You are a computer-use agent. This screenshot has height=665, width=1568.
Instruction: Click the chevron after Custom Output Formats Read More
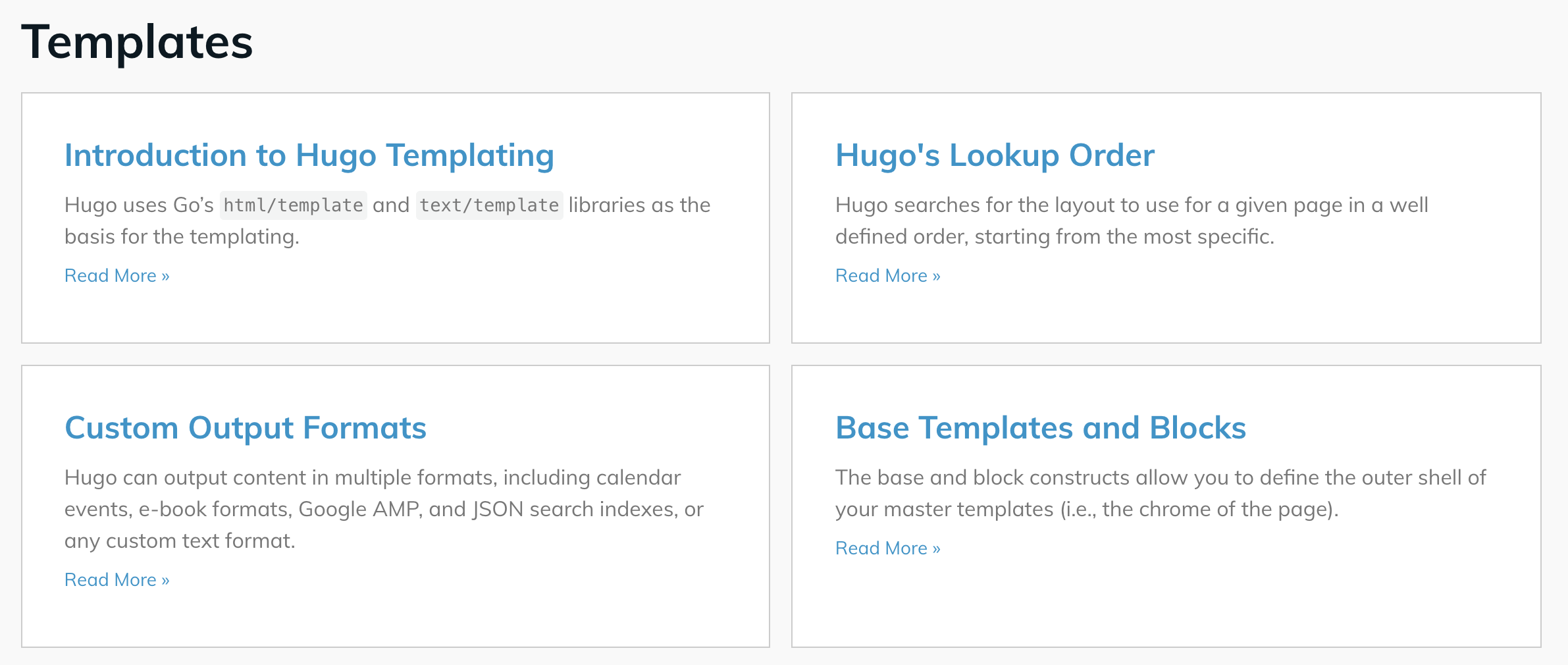[165, 579]
